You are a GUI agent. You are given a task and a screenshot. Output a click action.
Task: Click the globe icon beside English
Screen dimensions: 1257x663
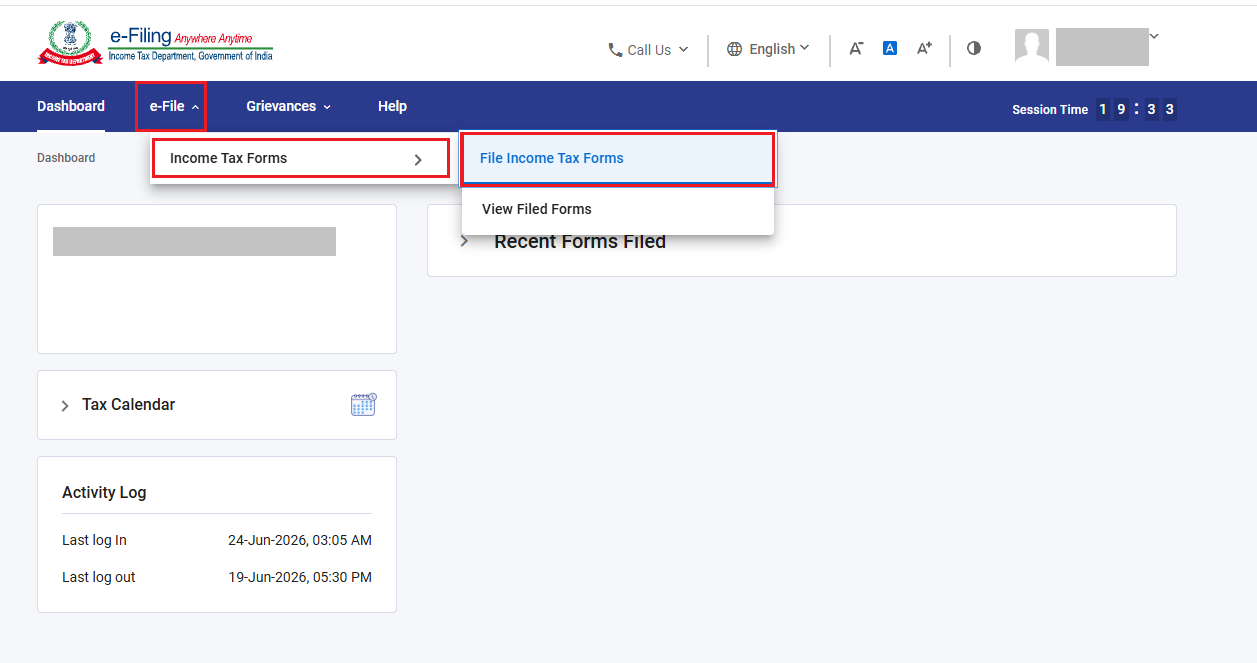click(x=735, y=49)
